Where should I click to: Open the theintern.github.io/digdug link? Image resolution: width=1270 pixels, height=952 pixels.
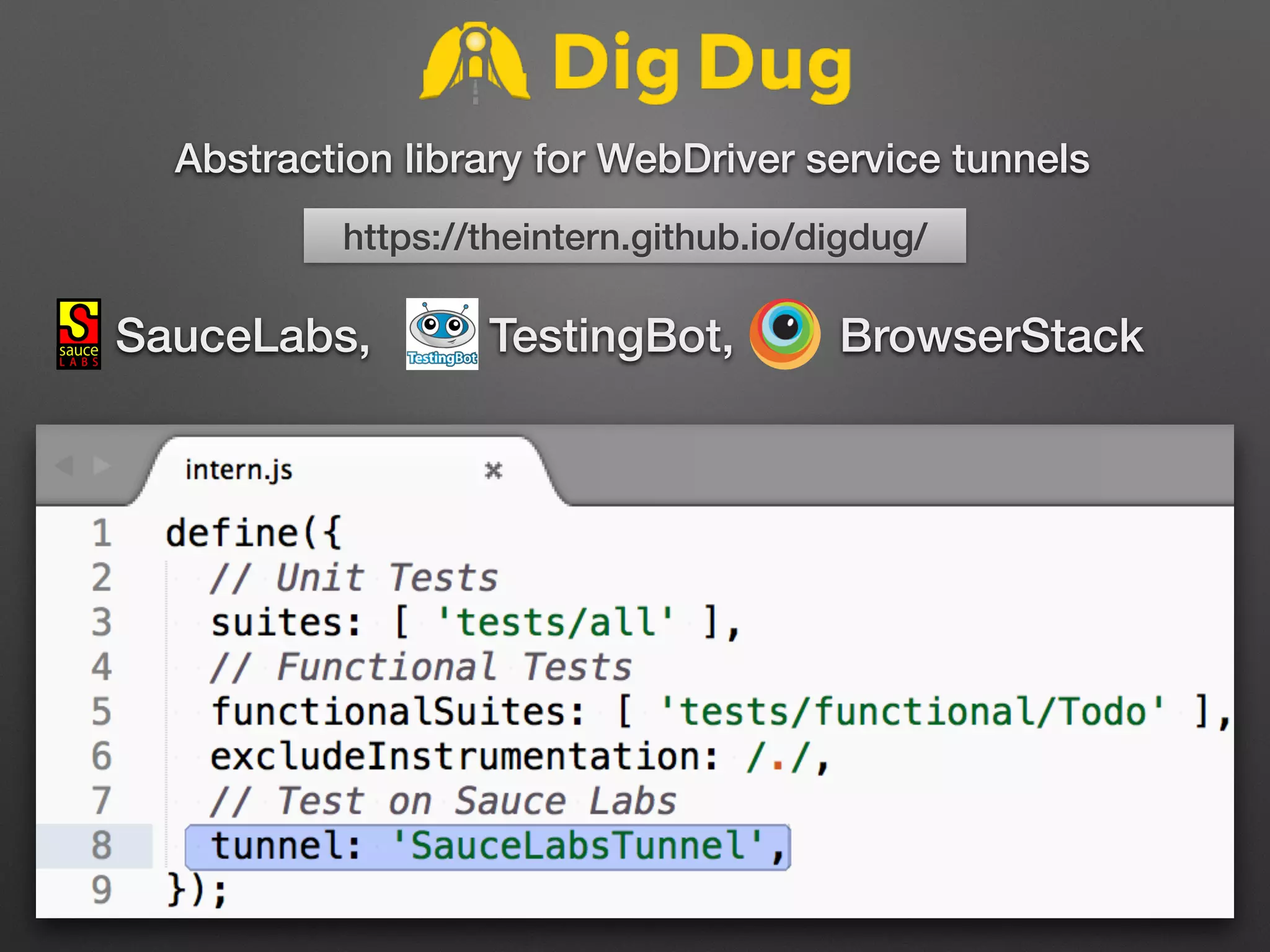click(x=634, y=236)
